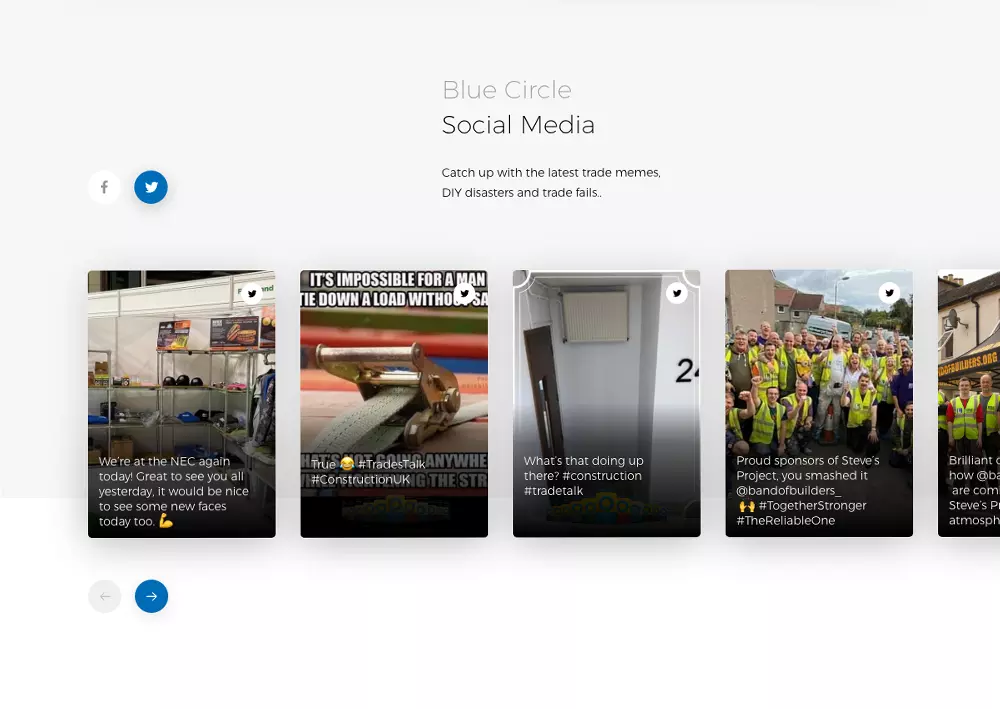Click Twitter badge on Steve's Project card
The height and width of the screenshot is (709, 1000).
coord(889,293)
